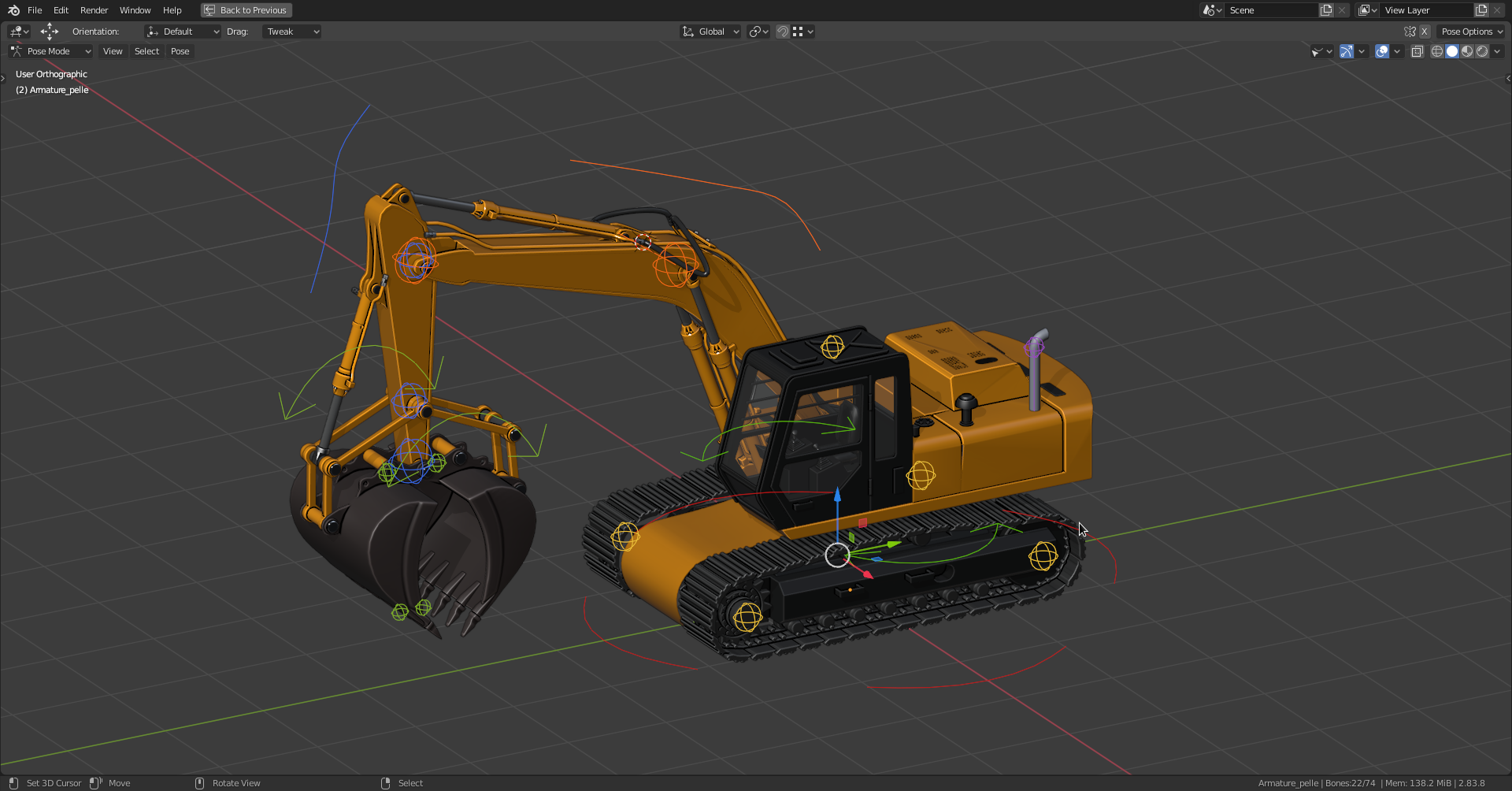Open the Pose Options dropdown
Viewport: 1512px width, 791px height.
pos(1471,32)
